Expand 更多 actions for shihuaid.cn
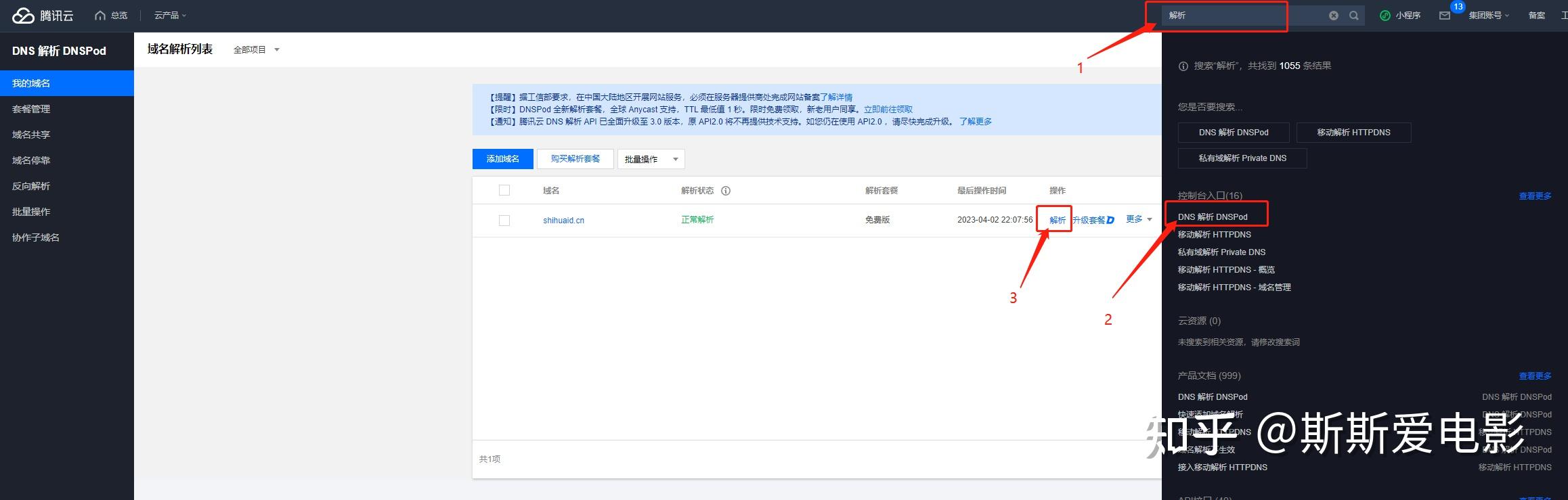Screen dimensions: 1568x500 coord(1139,219)
